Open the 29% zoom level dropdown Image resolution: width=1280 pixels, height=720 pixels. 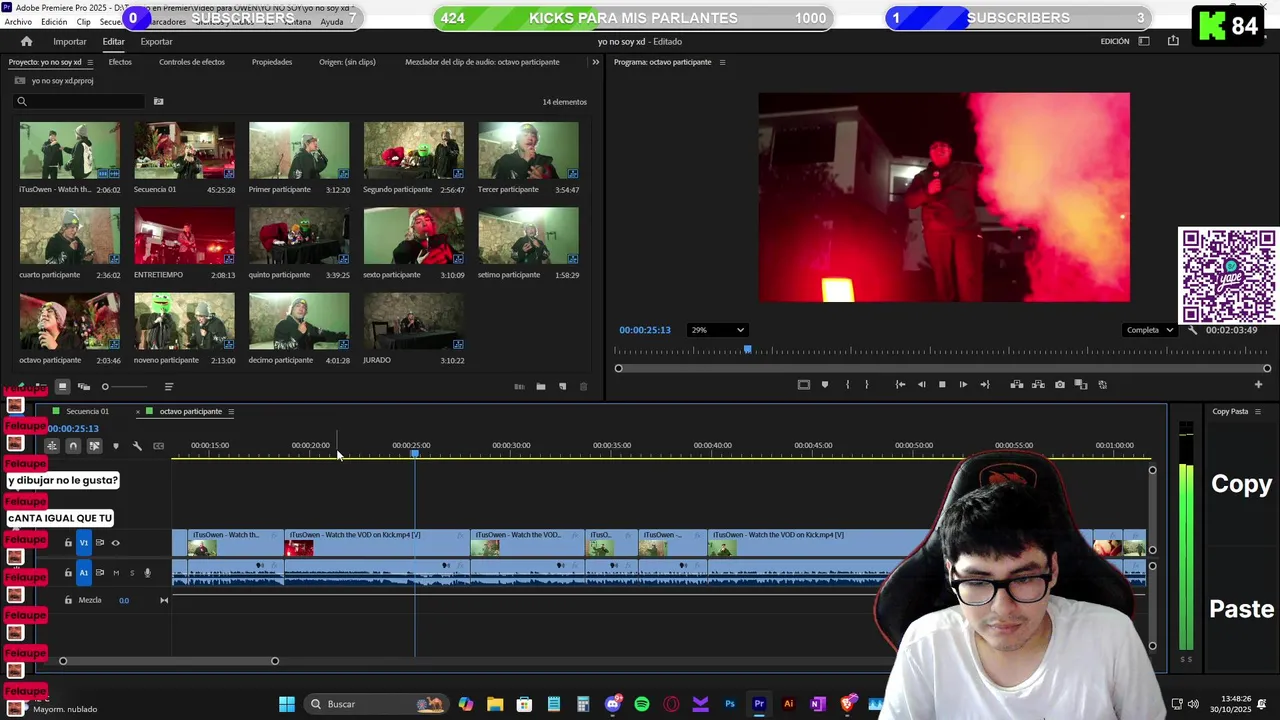tap(717, 330)
